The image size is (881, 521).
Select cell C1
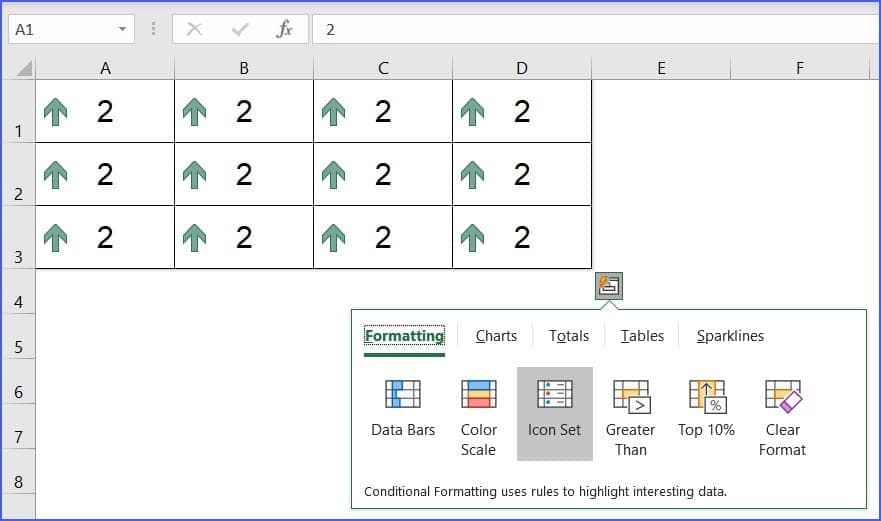383,111
